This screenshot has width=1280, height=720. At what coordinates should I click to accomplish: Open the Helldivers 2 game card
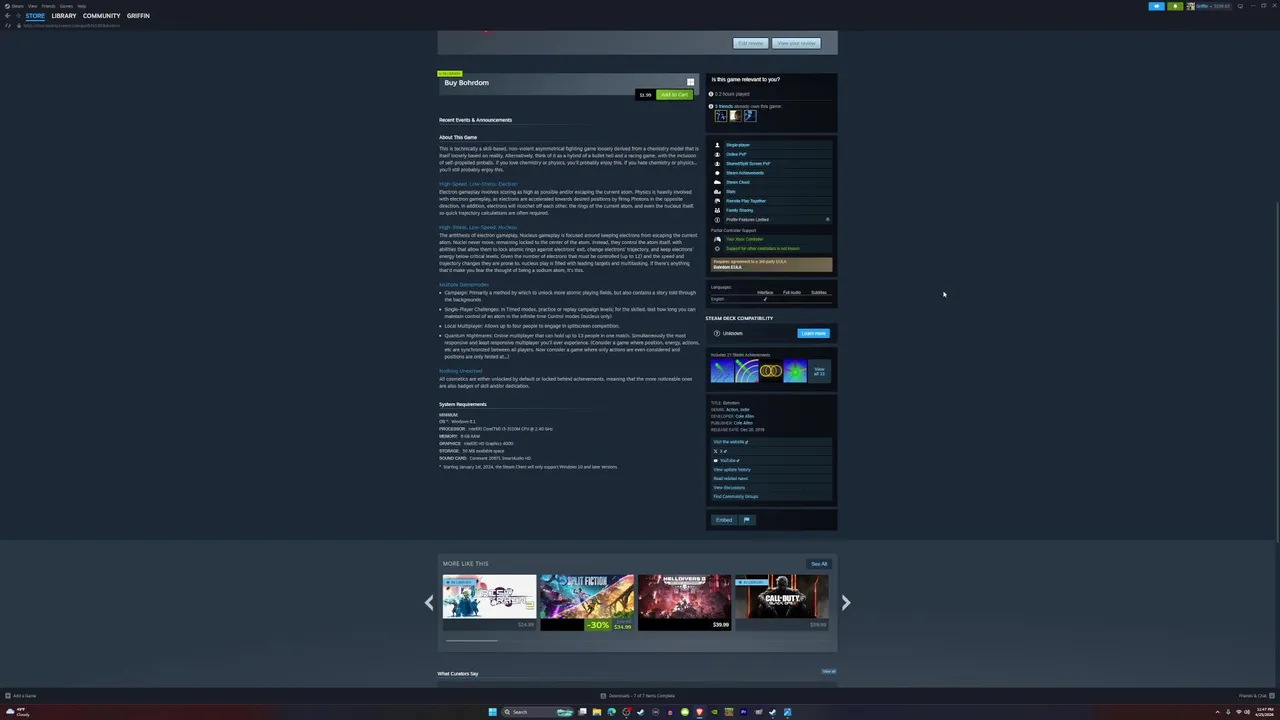pos(685,602)
